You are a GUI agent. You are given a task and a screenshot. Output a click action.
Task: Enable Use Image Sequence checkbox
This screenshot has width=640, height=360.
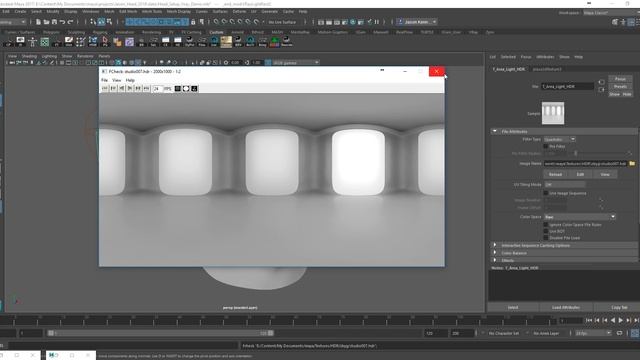[546, 193]
